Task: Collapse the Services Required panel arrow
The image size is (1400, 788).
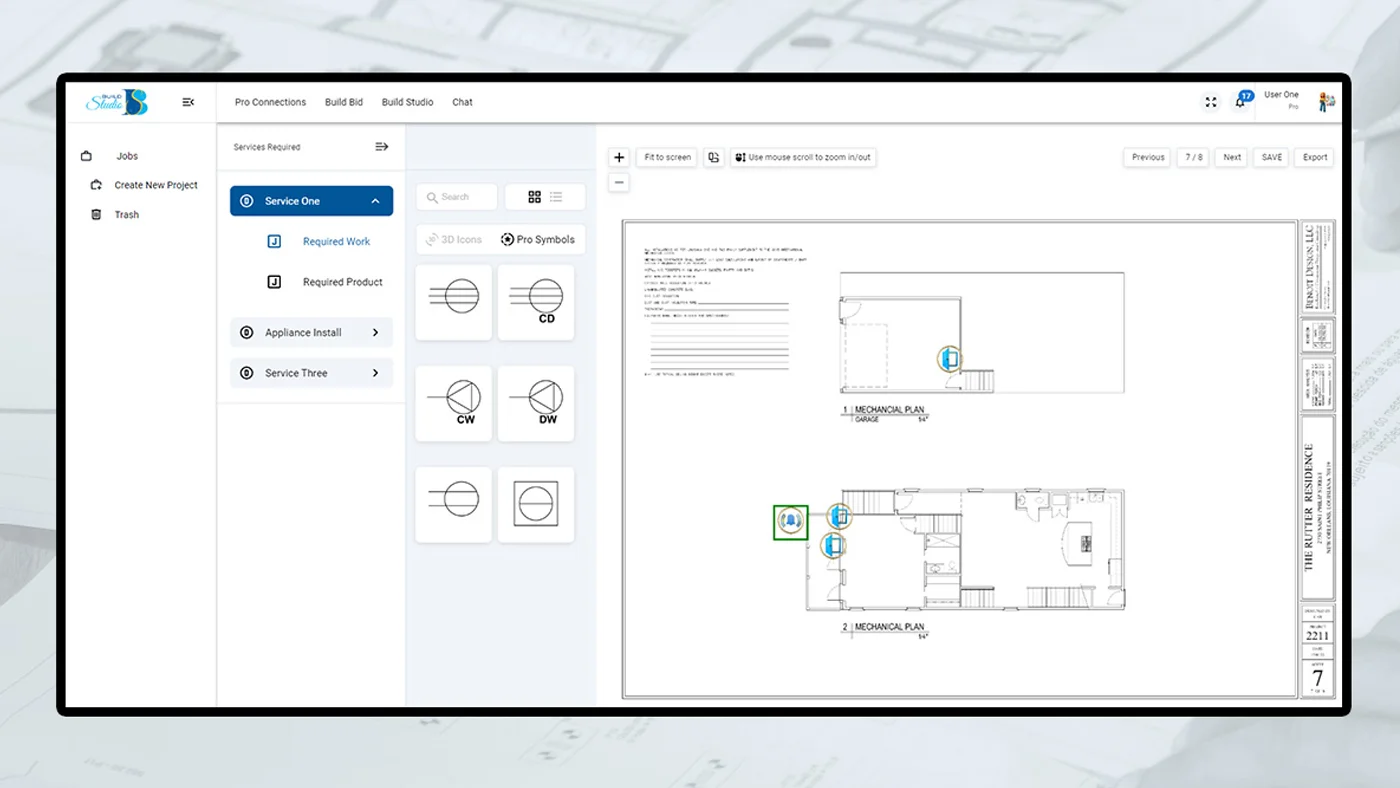Action: pos(381,147)
